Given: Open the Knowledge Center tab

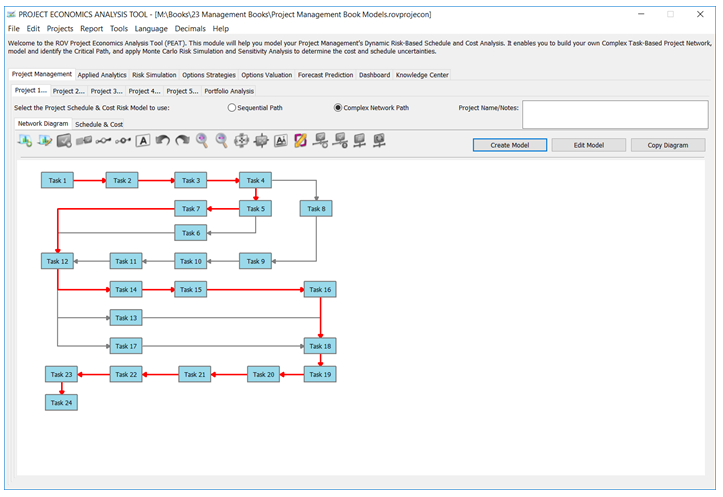Looking at the screenshot, I should pyautogui.click(x=422, y=75).
